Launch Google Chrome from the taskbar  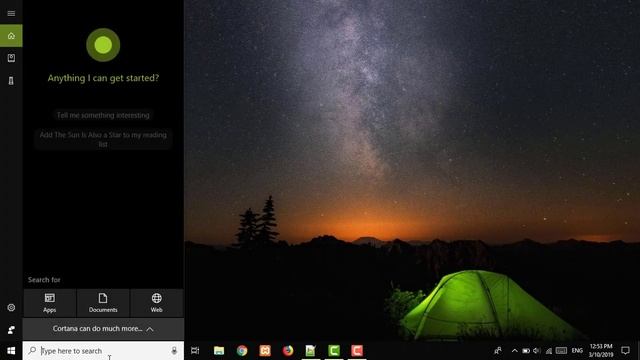[x=242, y=351]
